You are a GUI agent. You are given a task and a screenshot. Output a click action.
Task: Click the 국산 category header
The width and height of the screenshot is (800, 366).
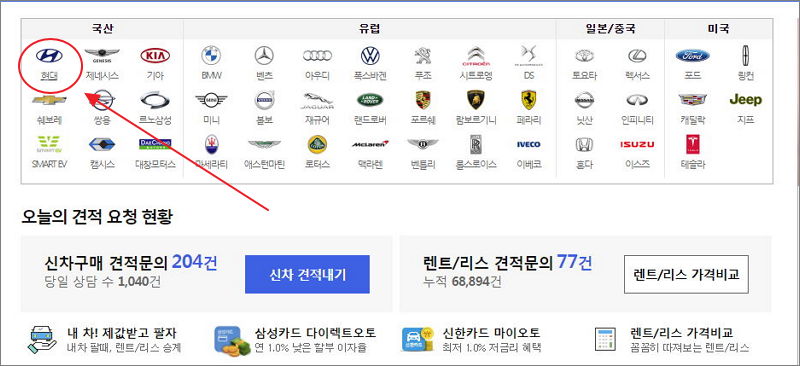[x=102, y=29]
